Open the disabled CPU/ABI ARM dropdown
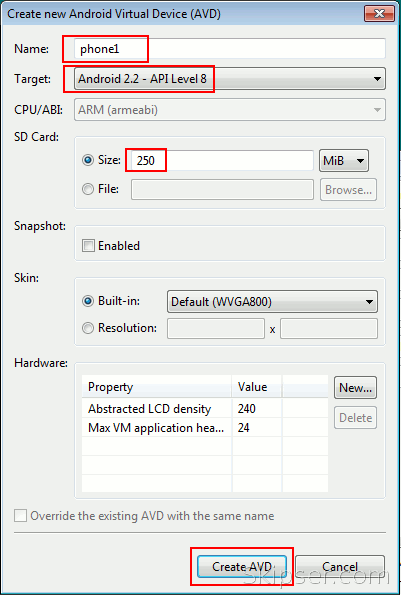This screenshot has height=595, width=401. 230,110
